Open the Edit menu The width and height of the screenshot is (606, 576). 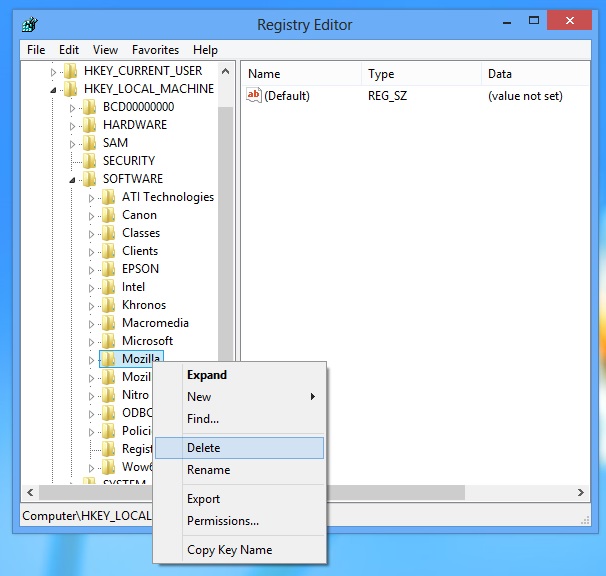click(69, 50)
